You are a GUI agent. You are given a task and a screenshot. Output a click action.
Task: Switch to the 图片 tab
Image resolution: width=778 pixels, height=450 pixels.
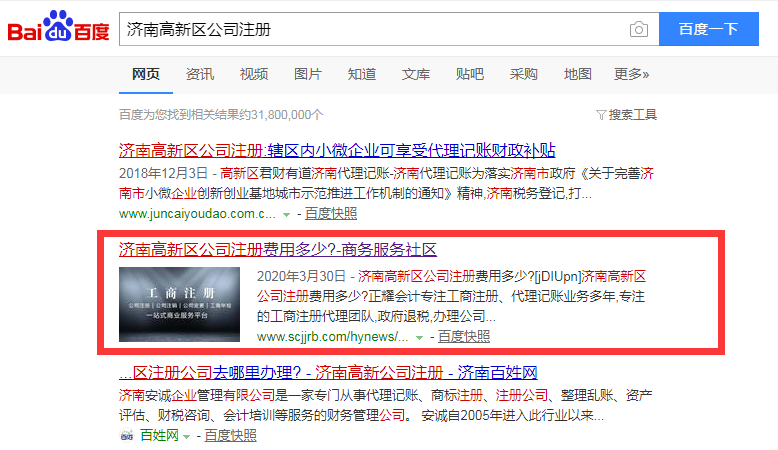click(307, 74)
